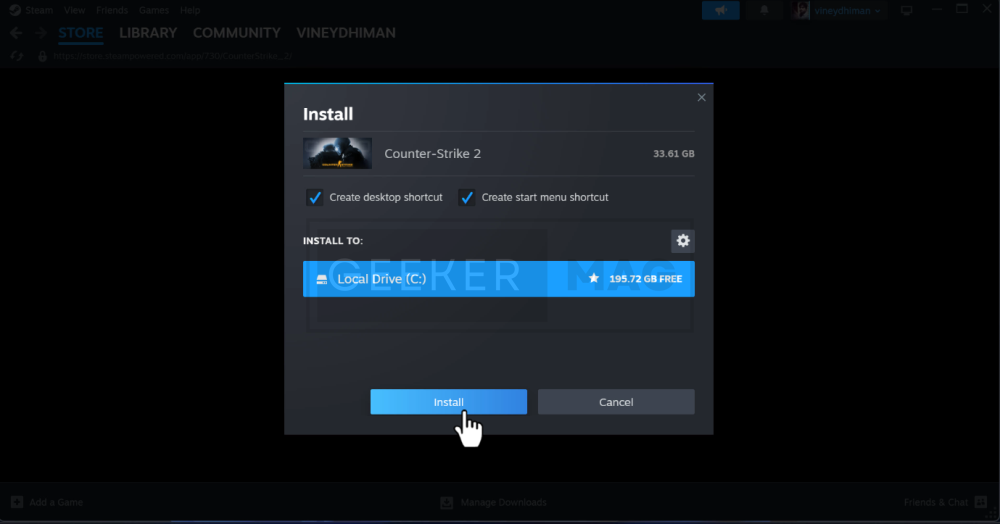The image size is (1000, 524).
Task: Open the Games menu
Action: (x=154, y=10)
